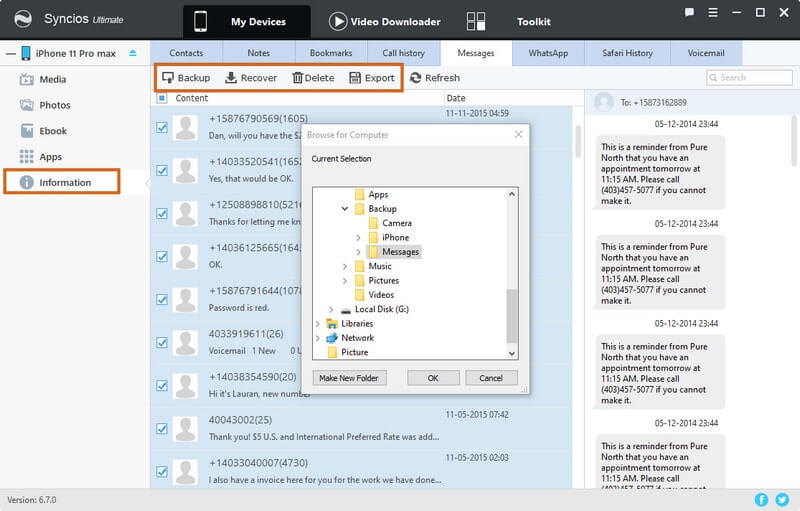This screenshot has height=511, width=800.
Task: Select the Network tree node
Action: coord(358,338)
